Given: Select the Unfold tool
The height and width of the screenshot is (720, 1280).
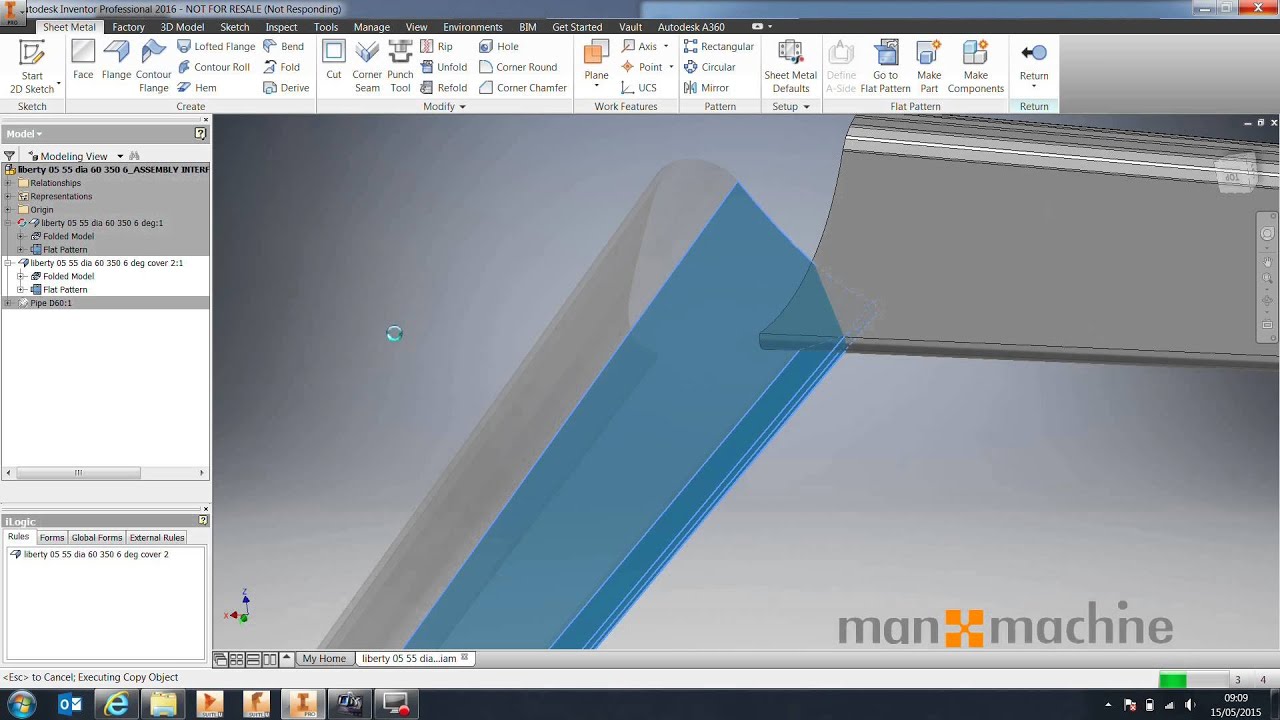Looking at the screenshot, I should [x=444, y=67].
